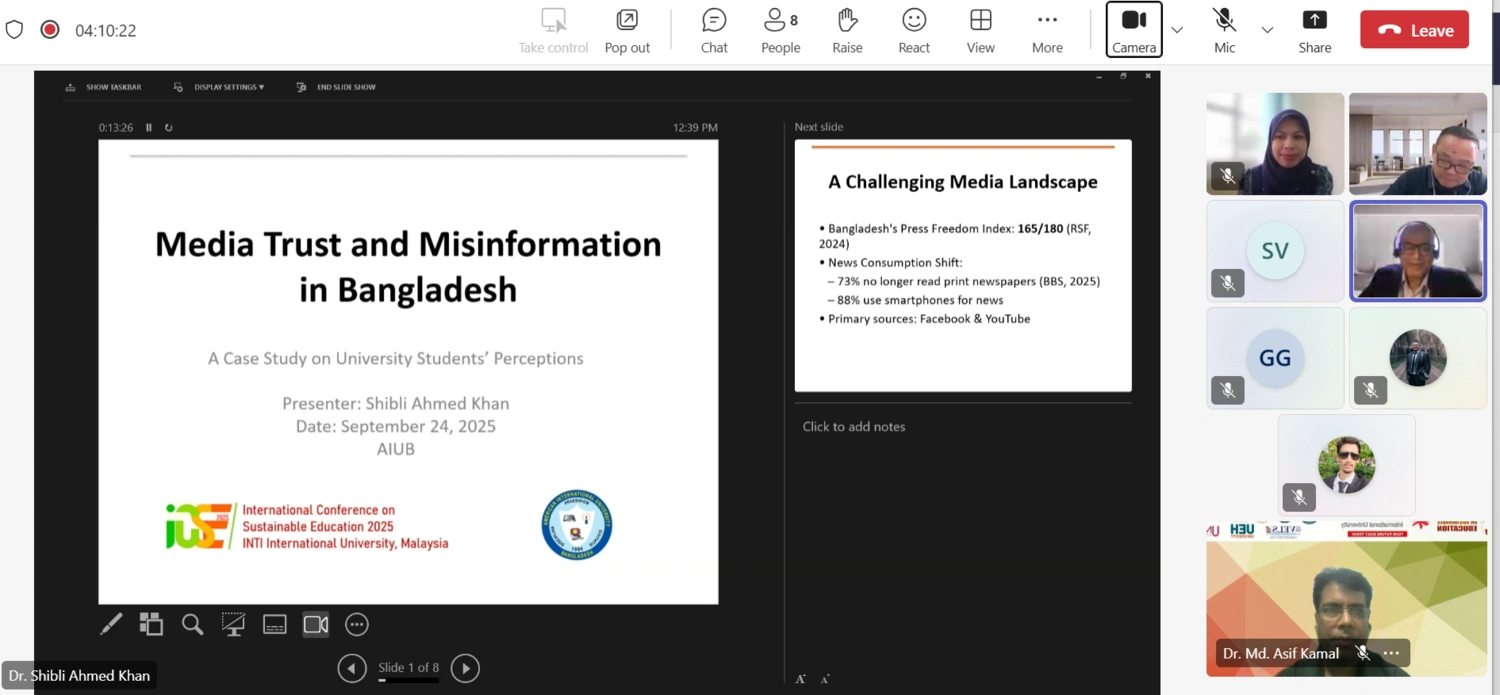
Task: Click the next slide arrow button
Action: click(465, 668)
